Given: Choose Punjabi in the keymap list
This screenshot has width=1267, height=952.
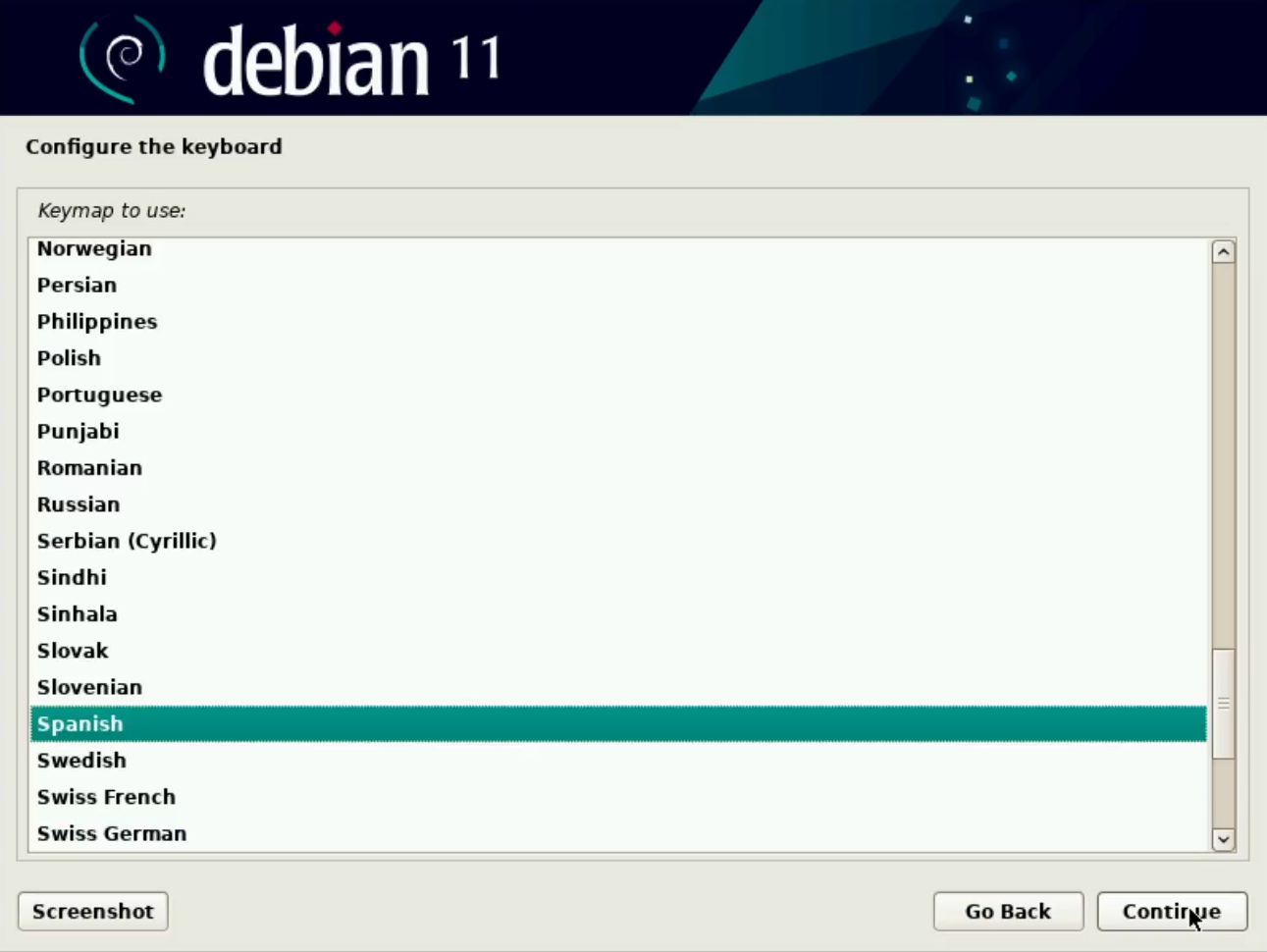Looking at the screenshot, I should (78, 432).
